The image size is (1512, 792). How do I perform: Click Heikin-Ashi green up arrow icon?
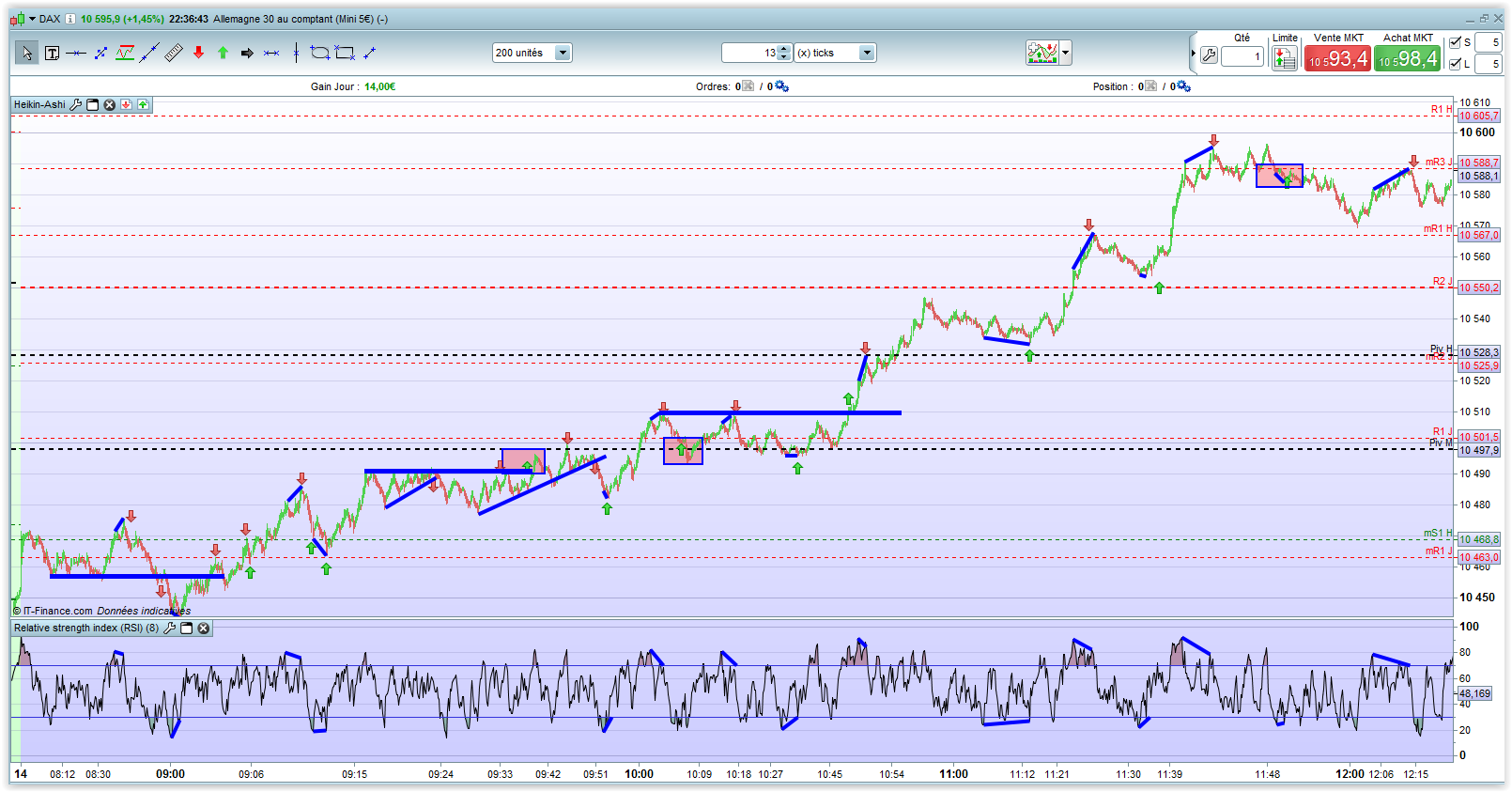[x=144, y=104]
